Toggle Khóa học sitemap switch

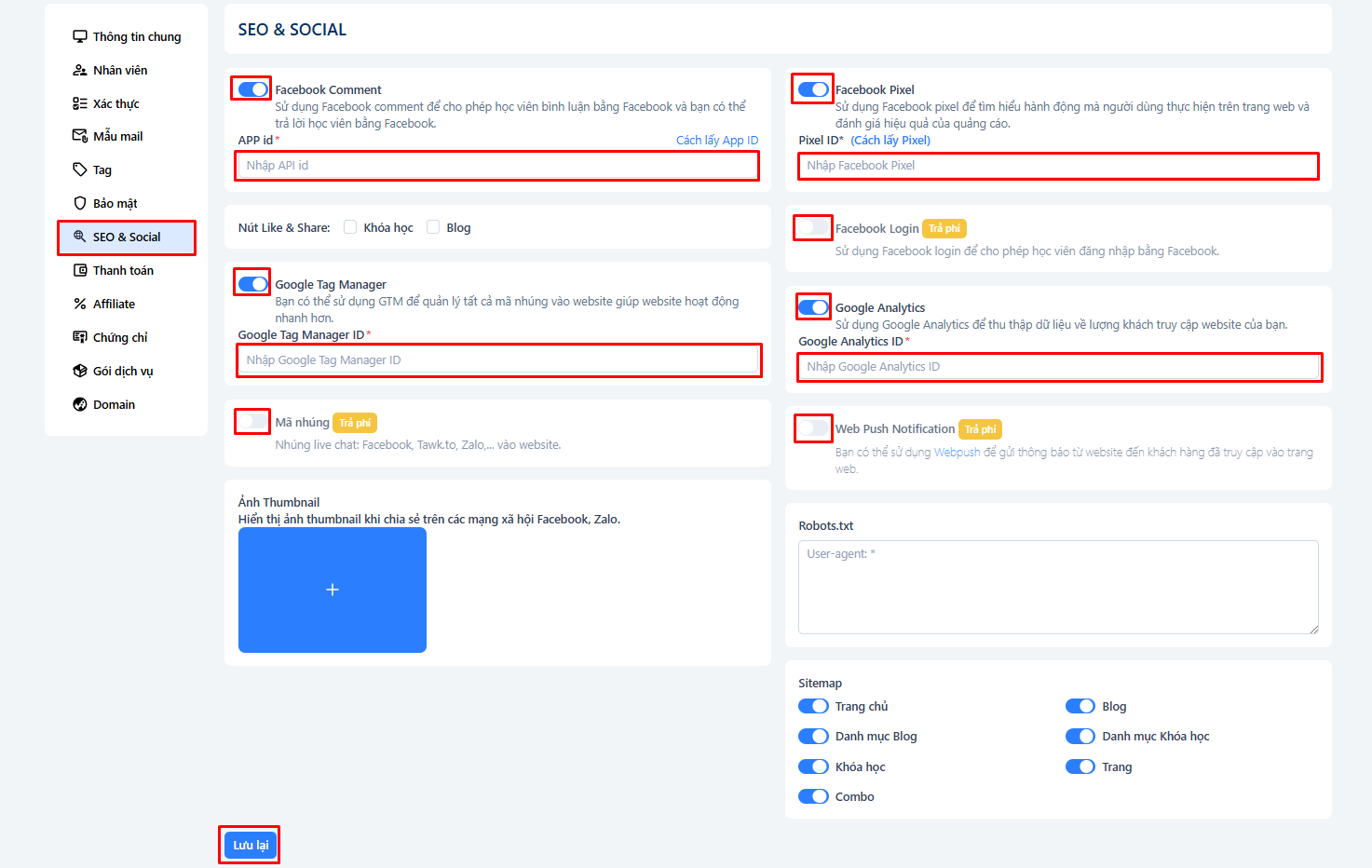(813, 766)
